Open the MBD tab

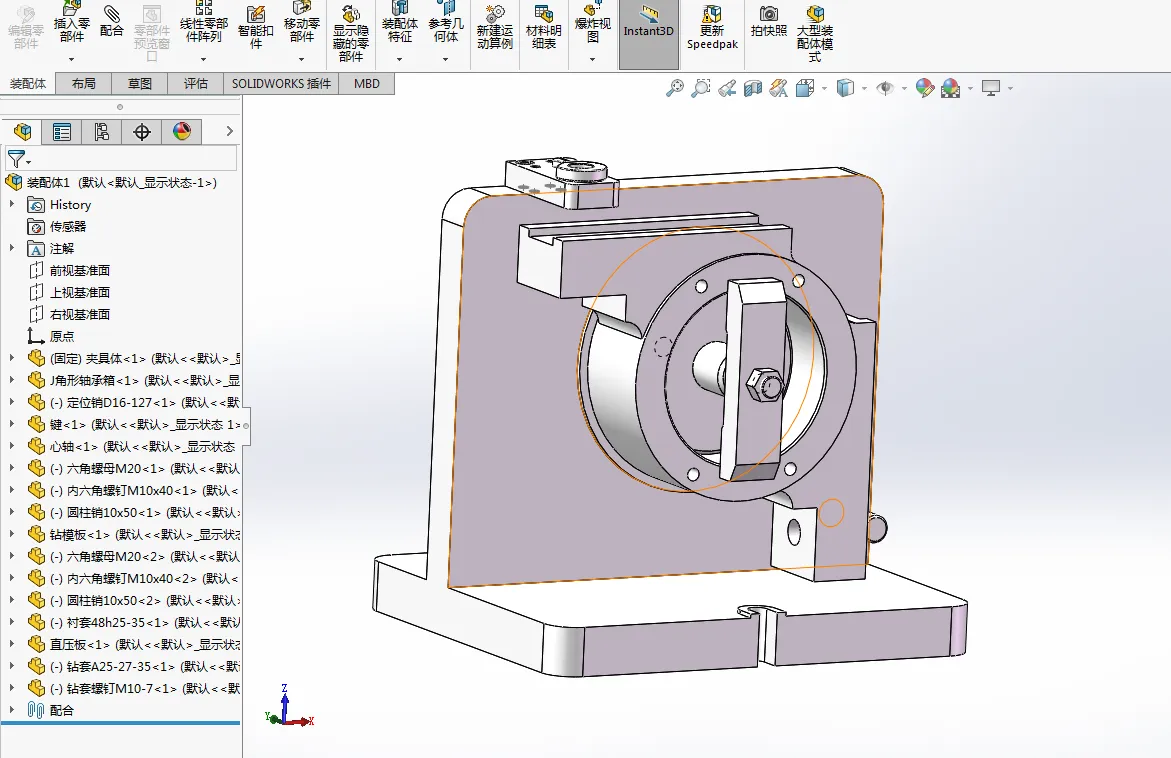pos(367,84)
